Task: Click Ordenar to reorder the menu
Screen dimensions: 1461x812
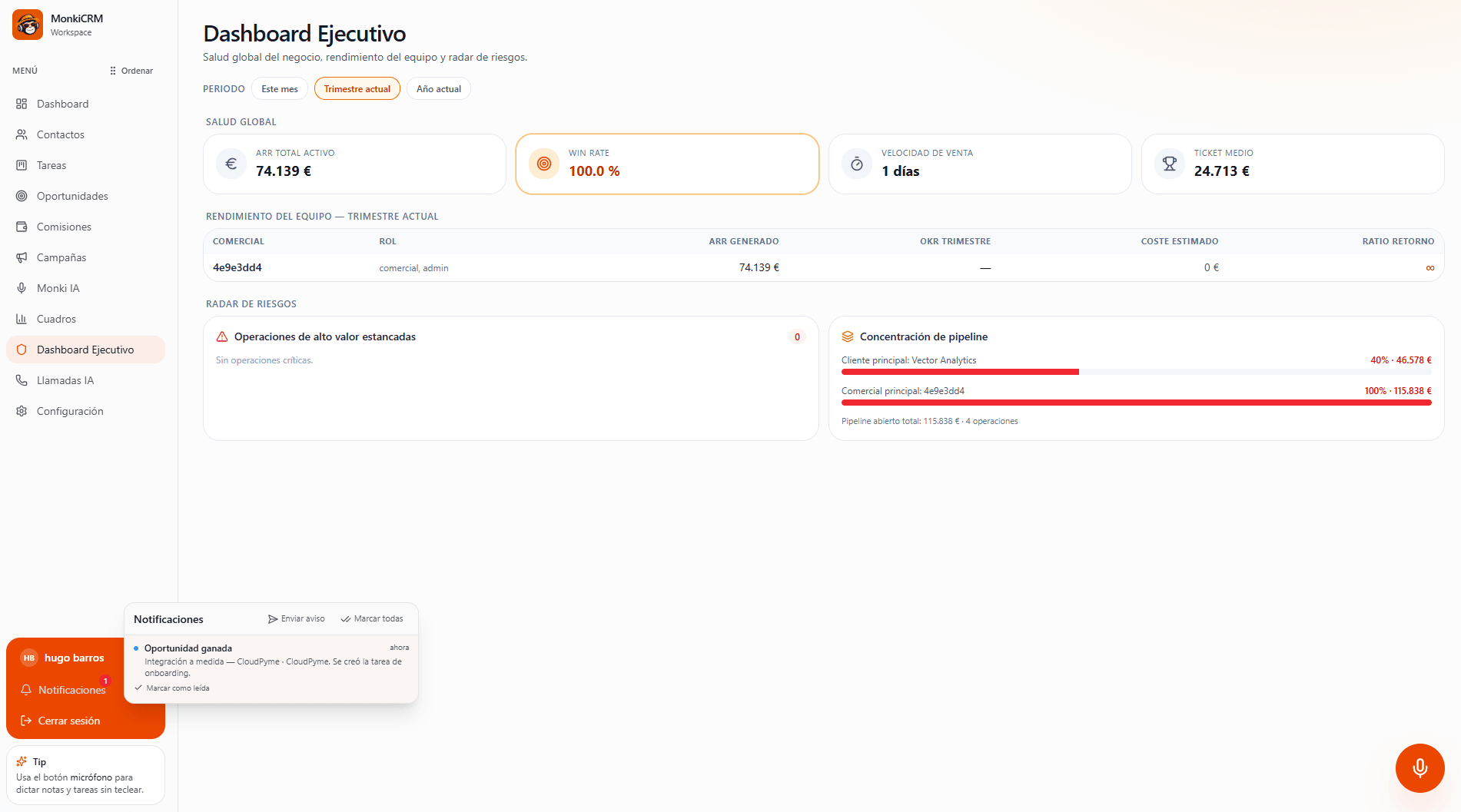Action: point(131,71)
